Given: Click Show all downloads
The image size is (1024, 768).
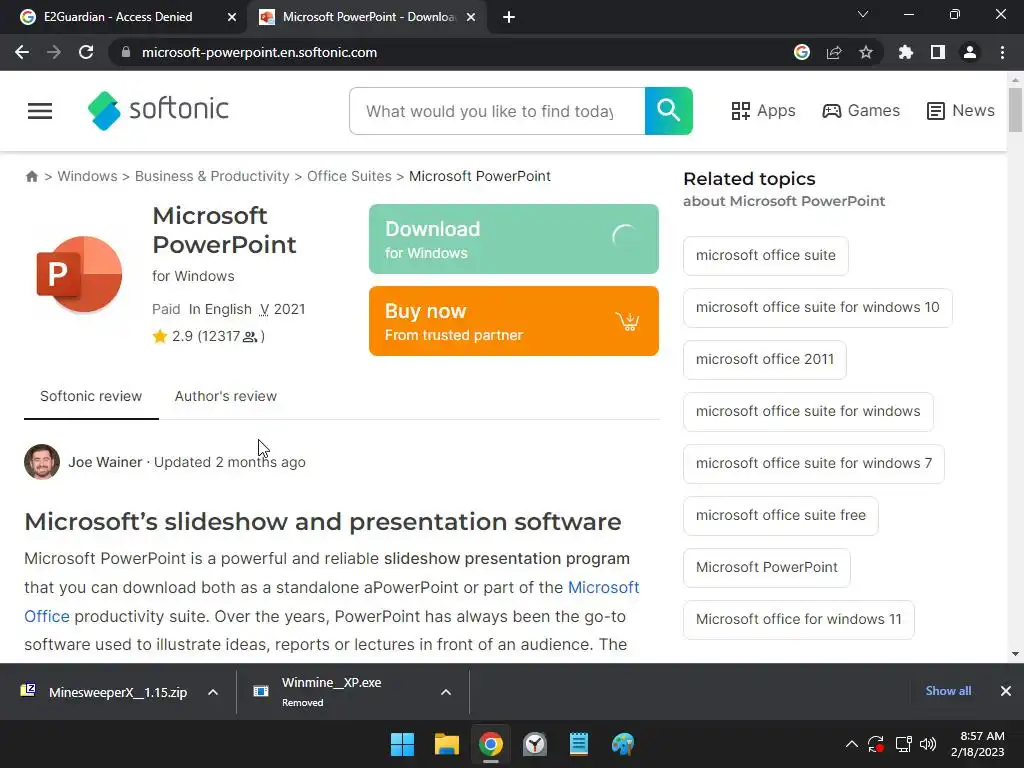Looking at the screenshot, I should 948,691.
